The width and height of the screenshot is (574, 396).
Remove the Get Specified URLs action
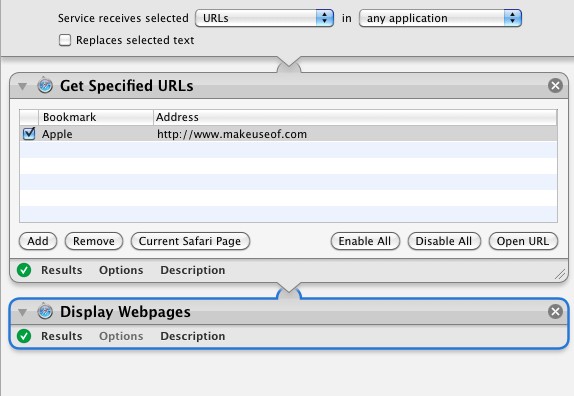click(555, 86)
